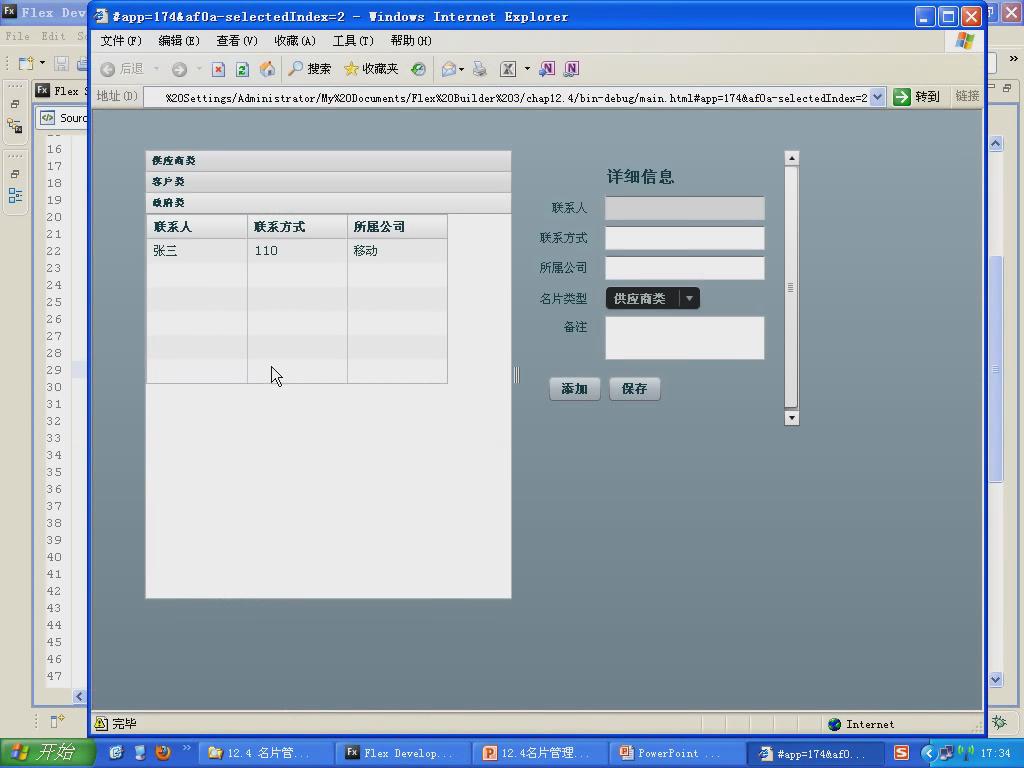Viewport: 1024px width, 768px height.
Task: Open the 编辑(E) menu
Action: coord(179,40)
